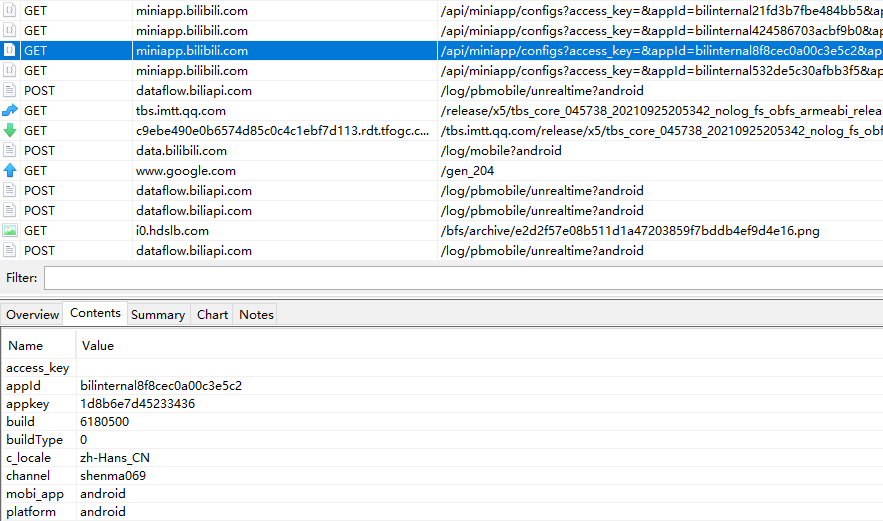Click the JSON icon of the highlighted bilinternal8f8cec0a00c3e5c2 request
This screenshot has width=883, height=521.
coord(10,51)
